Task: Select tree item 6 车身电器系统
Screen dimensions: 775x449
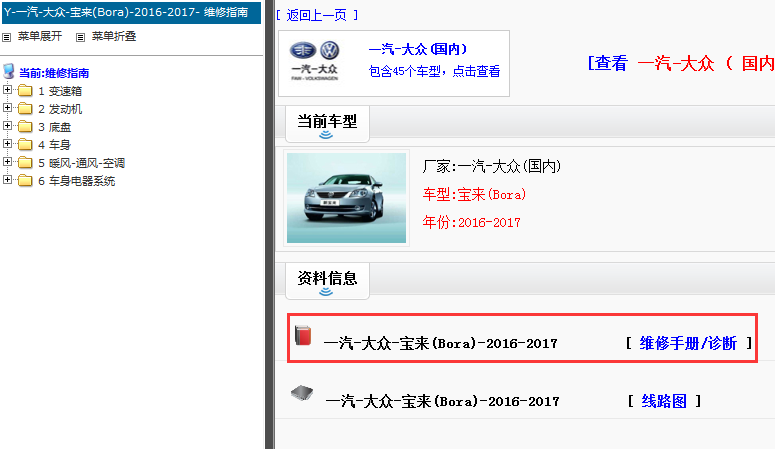Action: point(77,181)
